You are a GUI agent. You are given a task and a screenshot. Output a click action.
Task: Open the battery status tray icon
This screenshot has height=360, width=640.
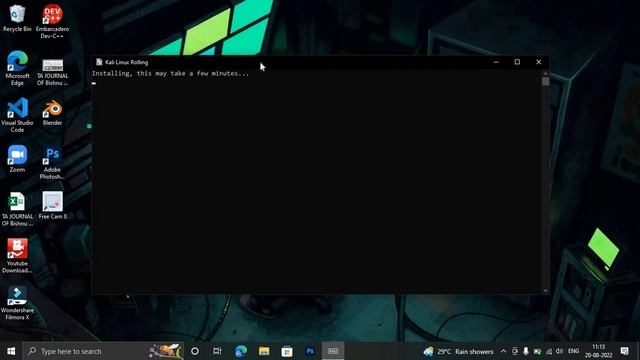click(x=537, y=351)
